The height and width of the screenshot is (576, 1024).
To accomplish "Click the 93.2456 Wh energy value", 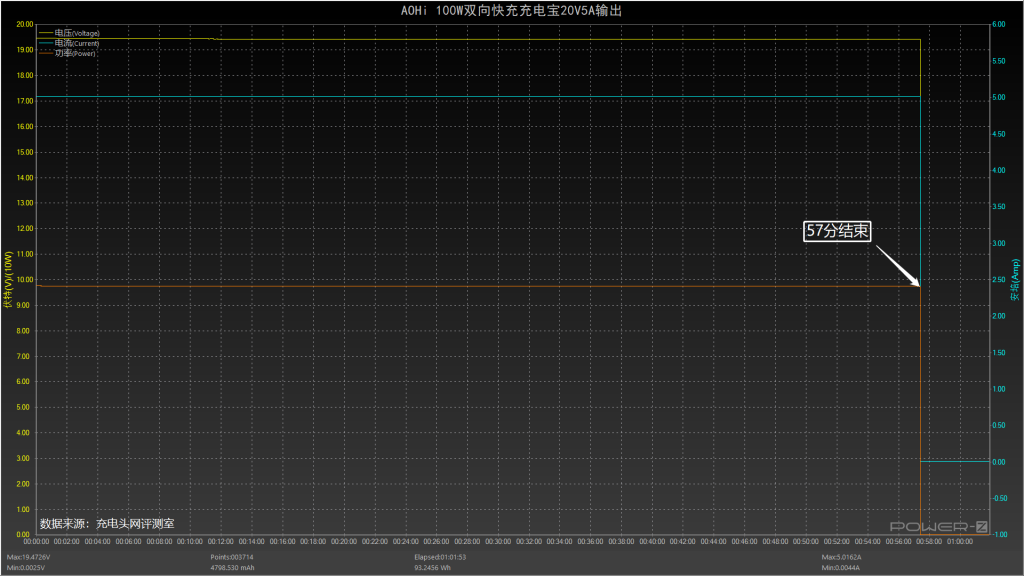I will tap(432, 568).
